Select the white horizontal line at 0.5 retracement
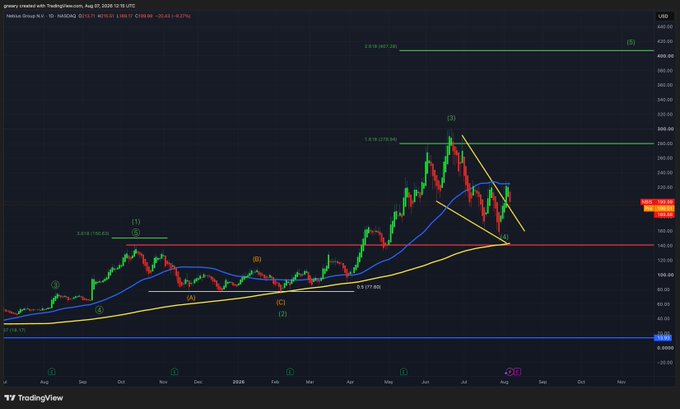680x409 pixels. [252, 291]
